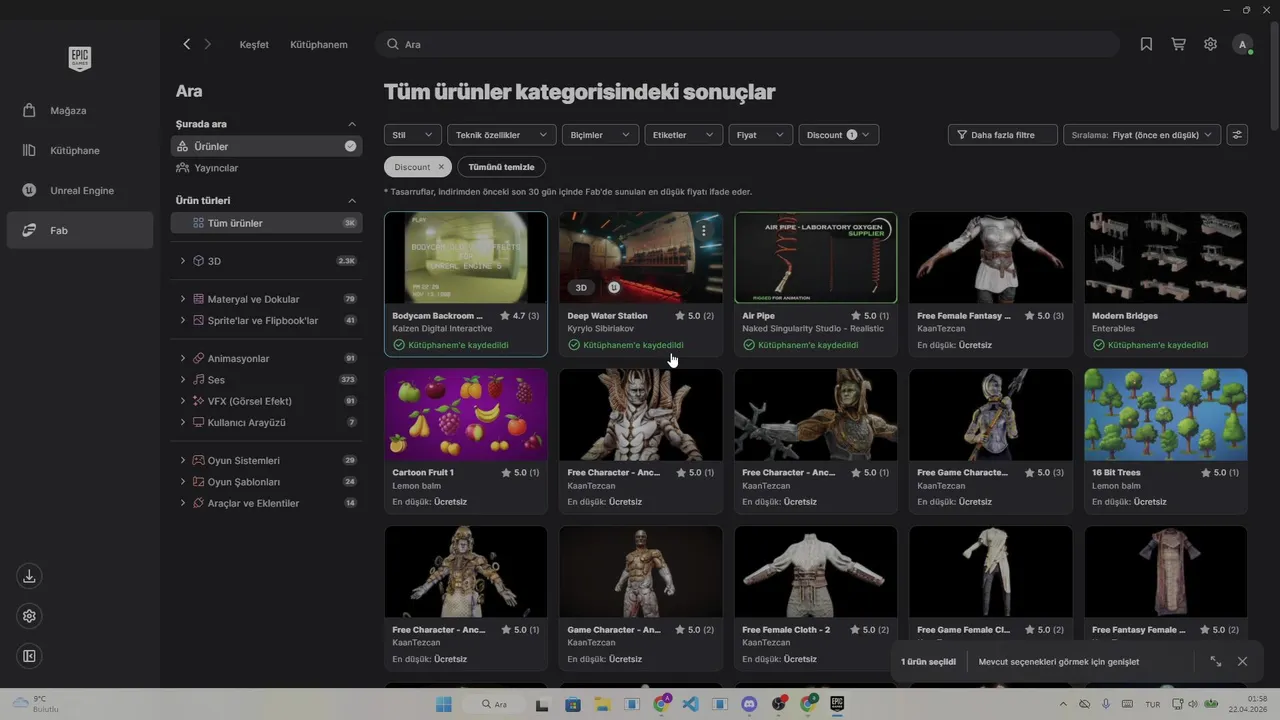
Task: Collapse the Şurada ara section
Action: 352,124
